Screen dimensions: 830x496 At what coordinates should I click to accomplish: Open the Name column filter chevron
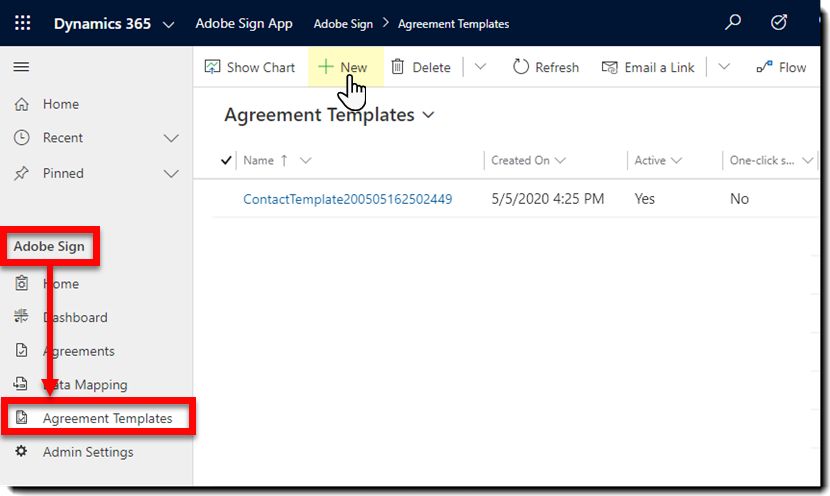tap(305, 160)
